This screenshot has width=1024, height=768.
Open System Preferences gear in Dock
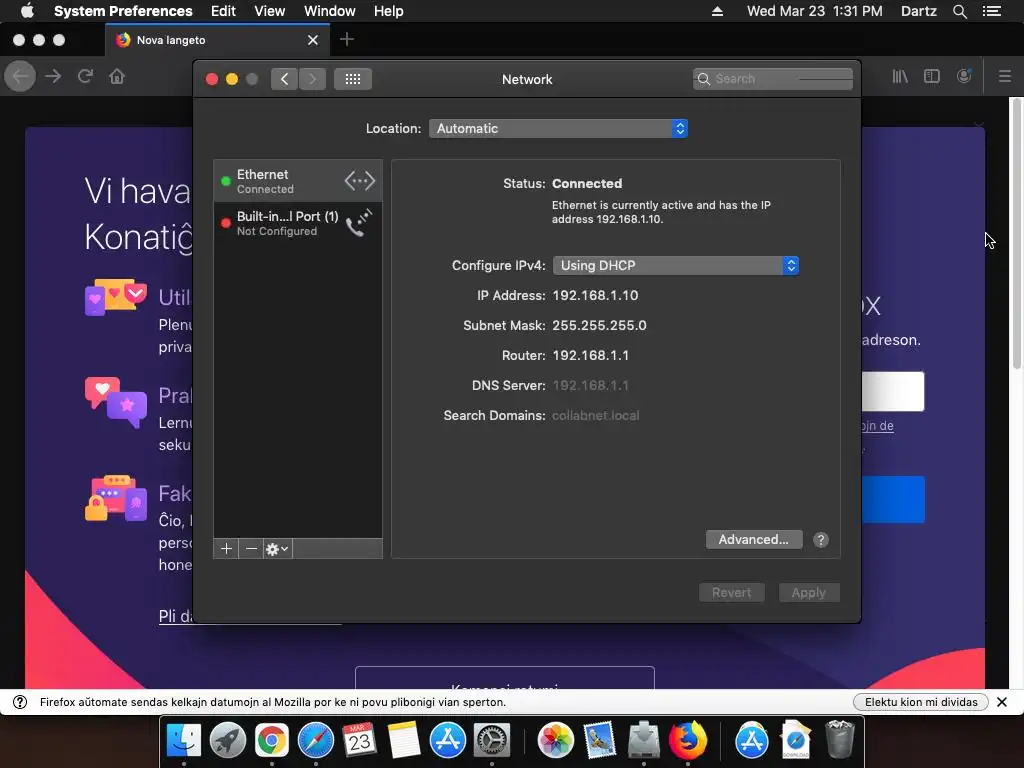(491, 740)
